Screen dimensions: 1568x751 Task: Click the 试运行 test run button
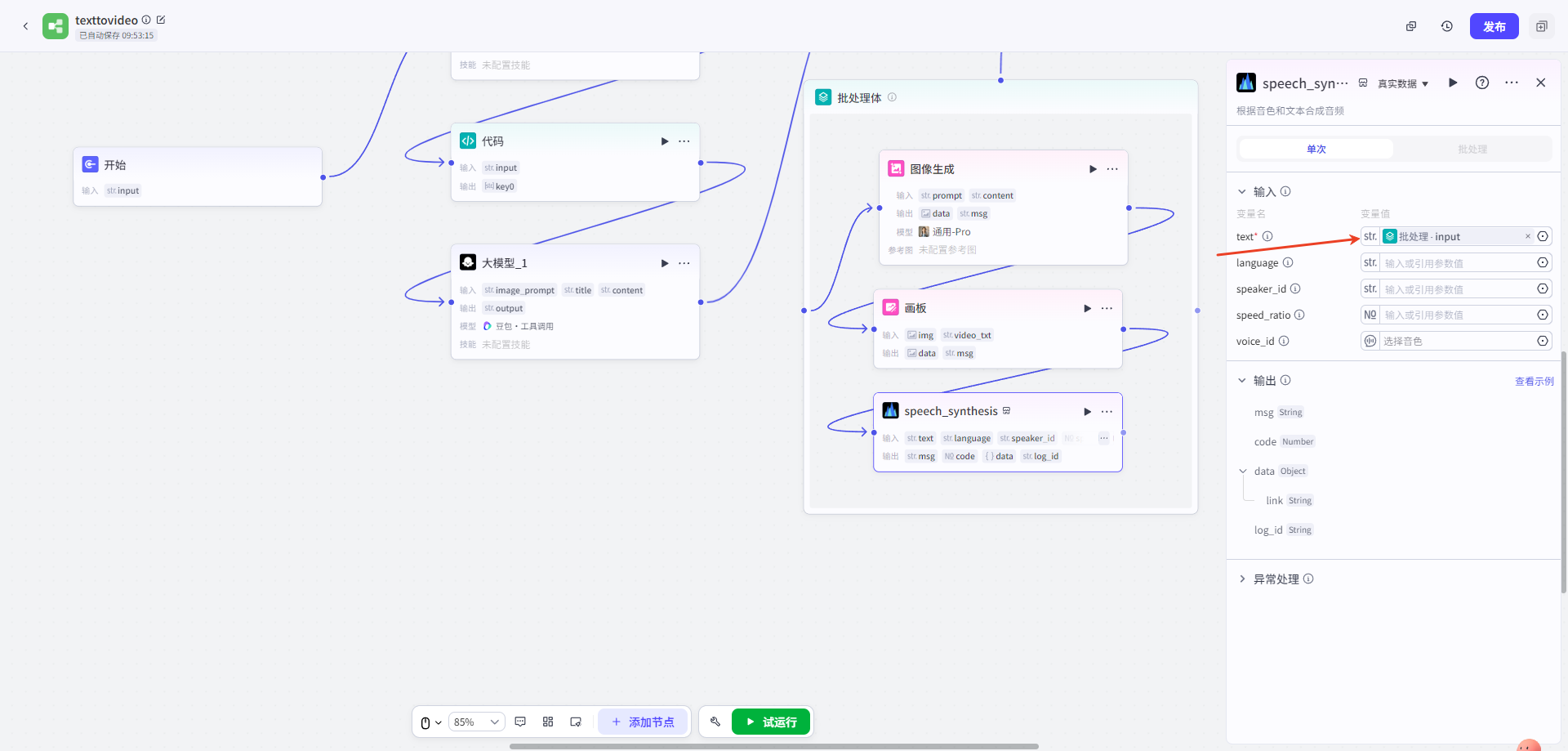[770, 722]
